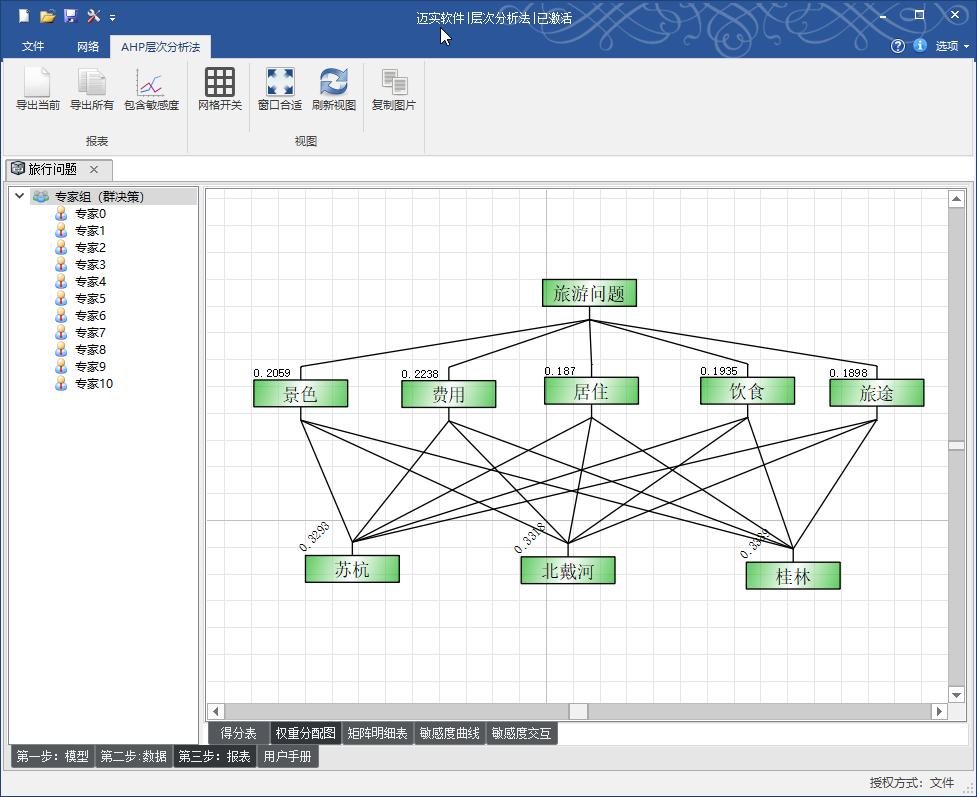Click the horizontal scrollbar thumb
The image size is (977, 797).
tap(578, 711)
